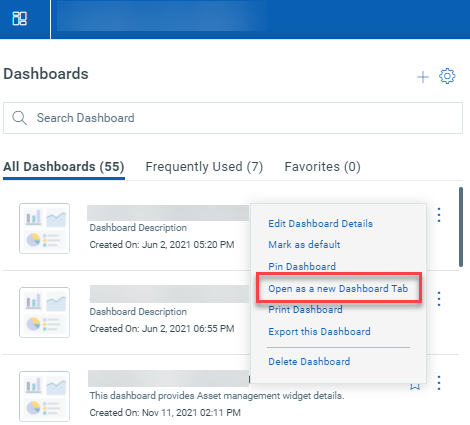
Task: Click the Dashboards heading
Action: tap(46, 74)
